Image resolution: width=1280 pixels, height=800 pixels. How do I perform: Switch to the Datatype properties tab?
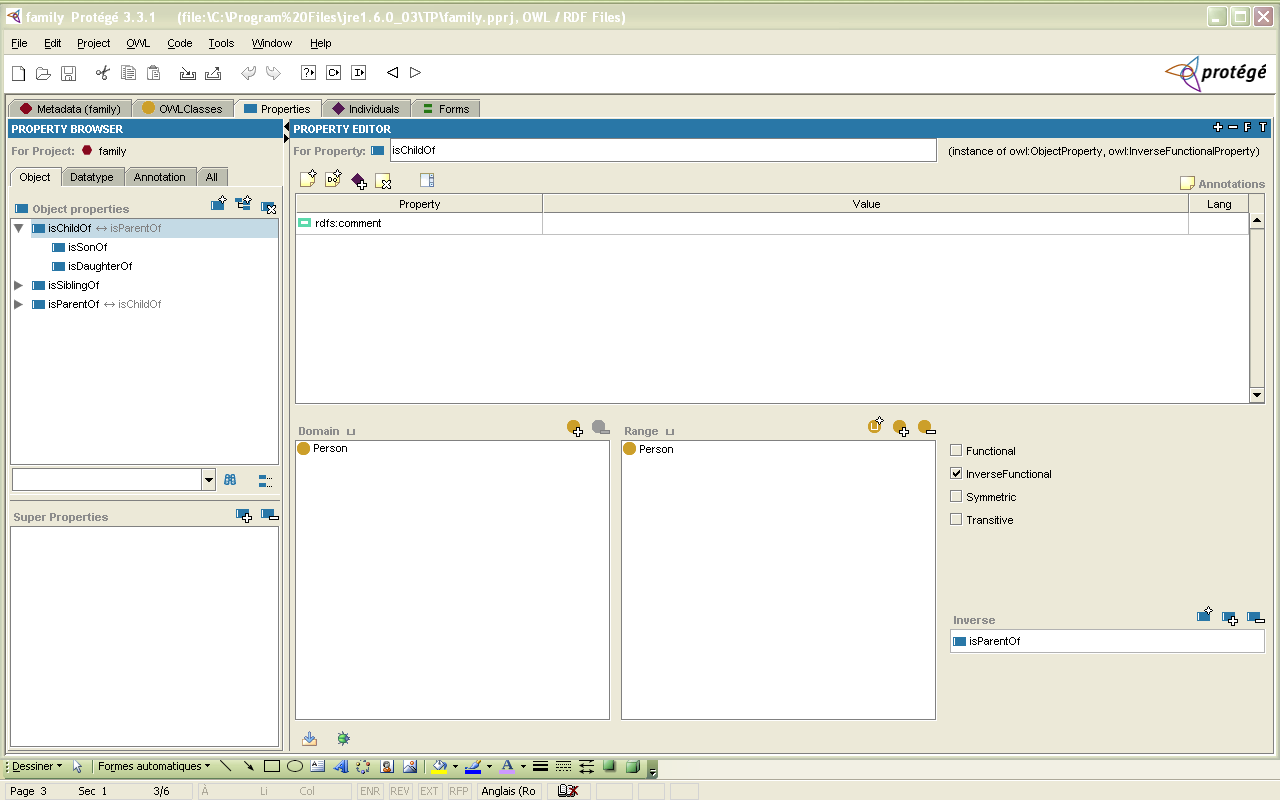pyautogui.click(x=91, y=177)
